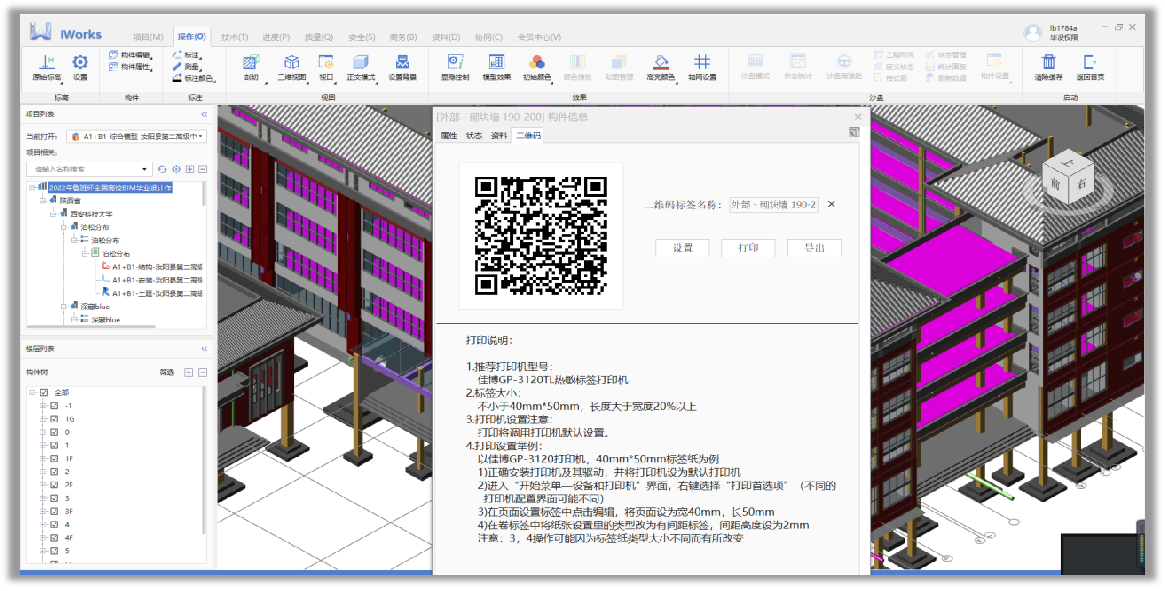
Task: Click the 设置背景 icon
Action: point(403,62)
